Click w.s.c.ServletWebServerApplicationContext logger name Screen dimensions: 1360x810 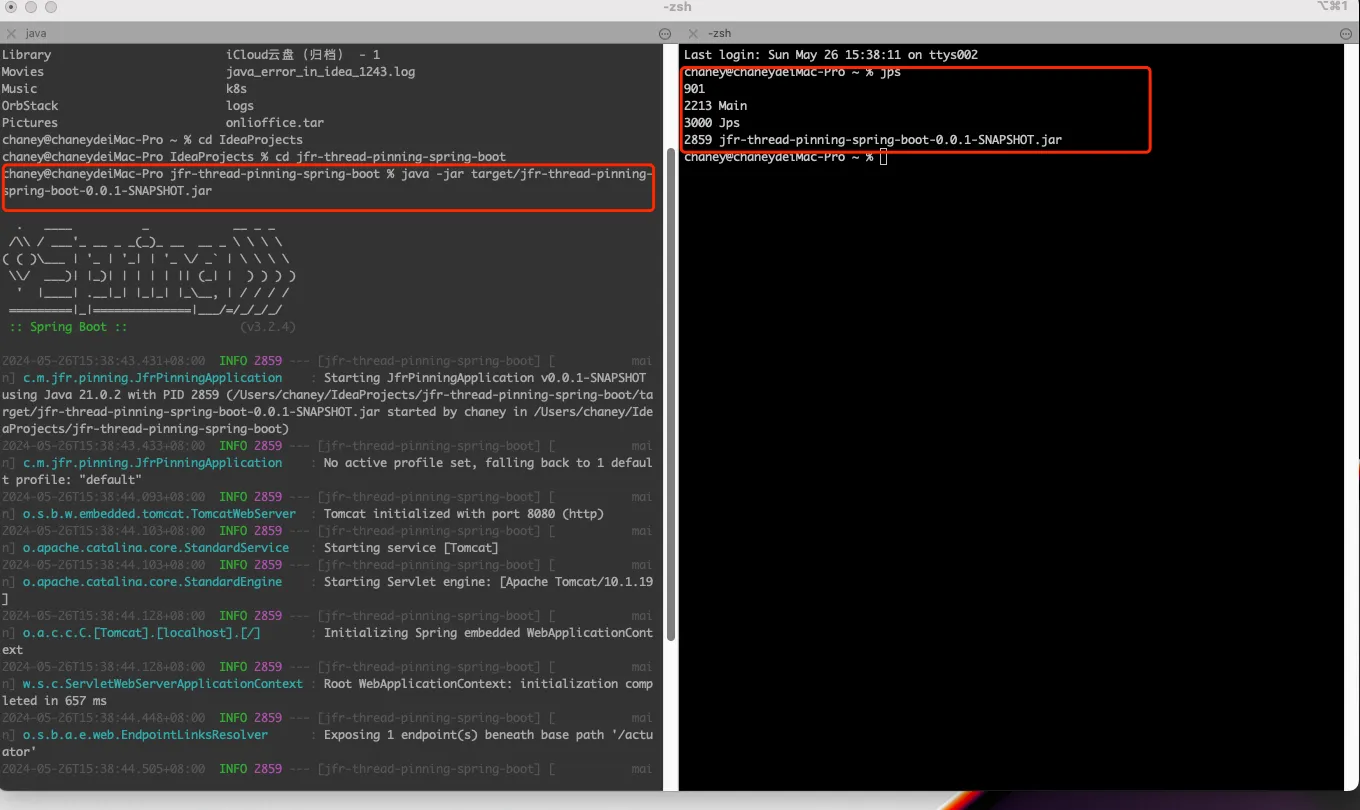pyautogui.click(x=163, y=684)
